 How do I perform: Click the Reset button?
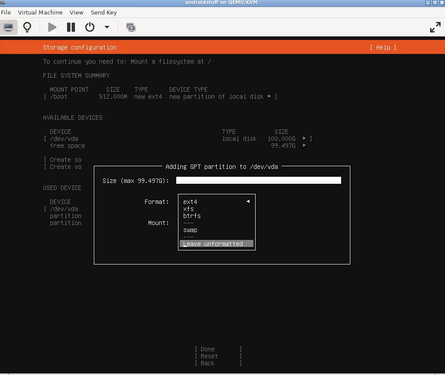[218, 356]
